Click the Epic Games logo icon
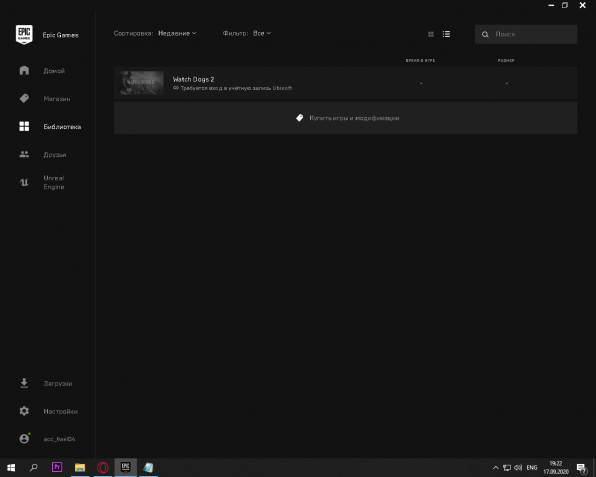The width and height of the screenshot is (596, 477). [24, 35]
